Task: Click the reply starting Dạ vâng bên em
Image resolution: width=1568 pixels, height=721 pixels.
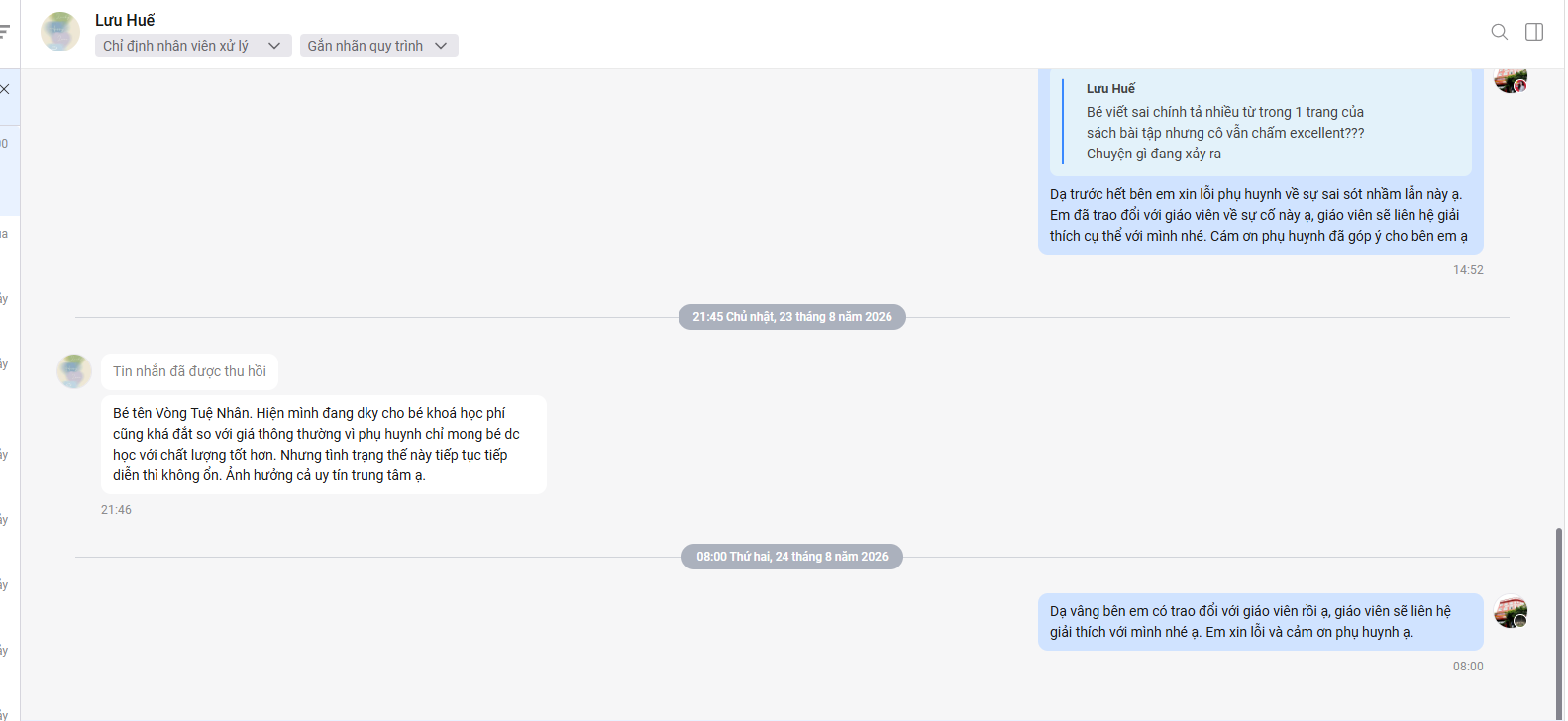Action: click(x=1261, y=622)
